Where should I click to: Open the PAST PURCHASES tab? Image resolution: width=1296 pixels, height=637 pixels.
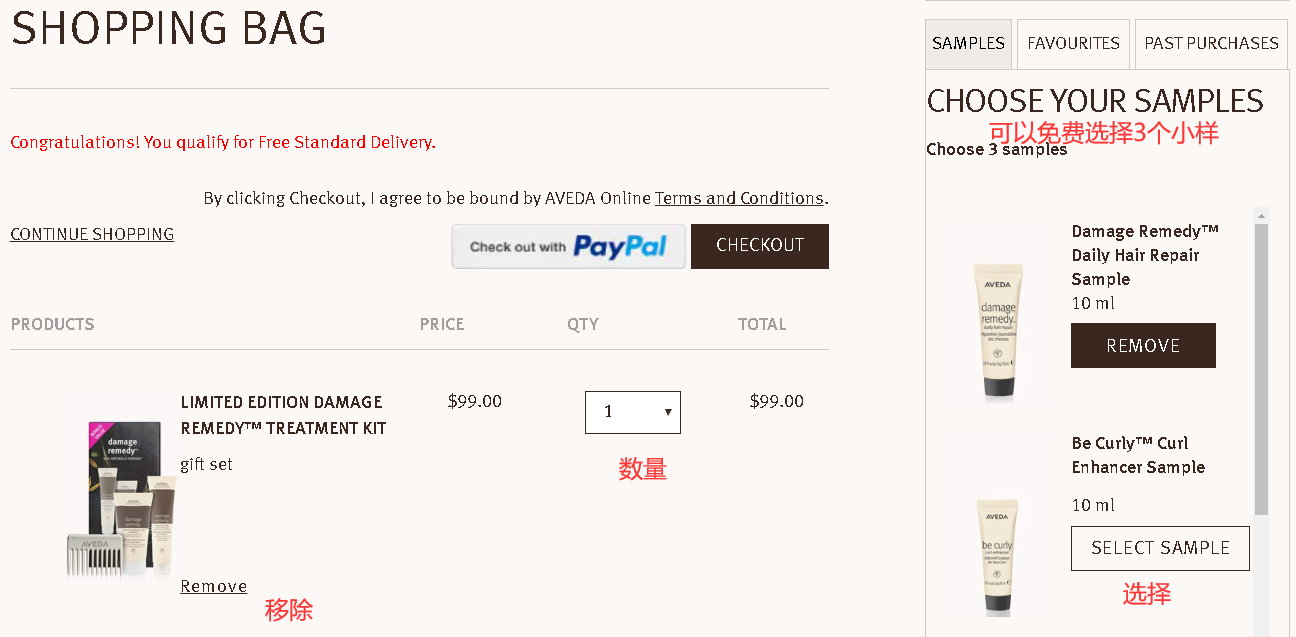(1211, 44)
